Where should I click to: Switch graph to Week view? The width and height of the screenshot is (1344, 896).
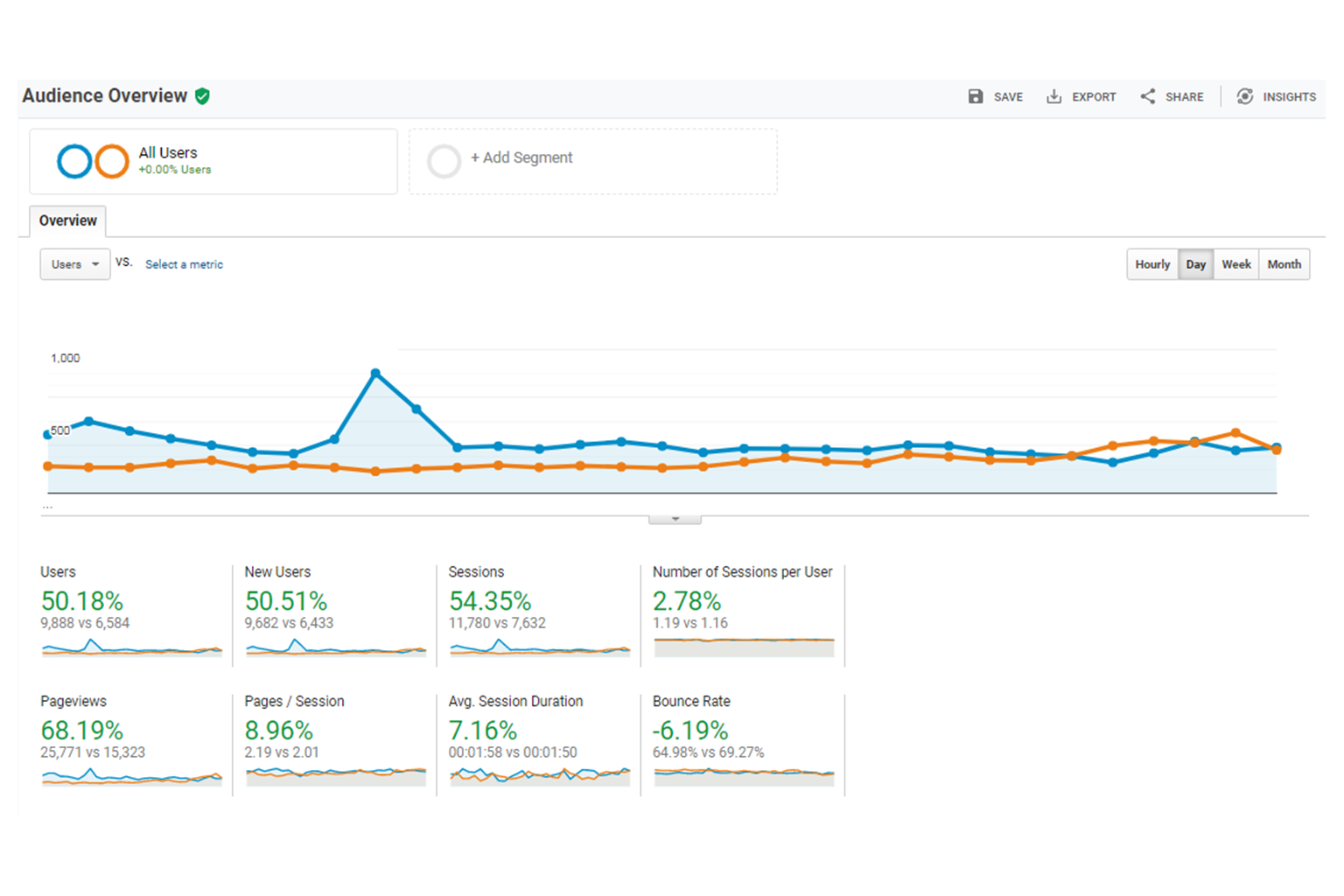tap(1235, 264)
